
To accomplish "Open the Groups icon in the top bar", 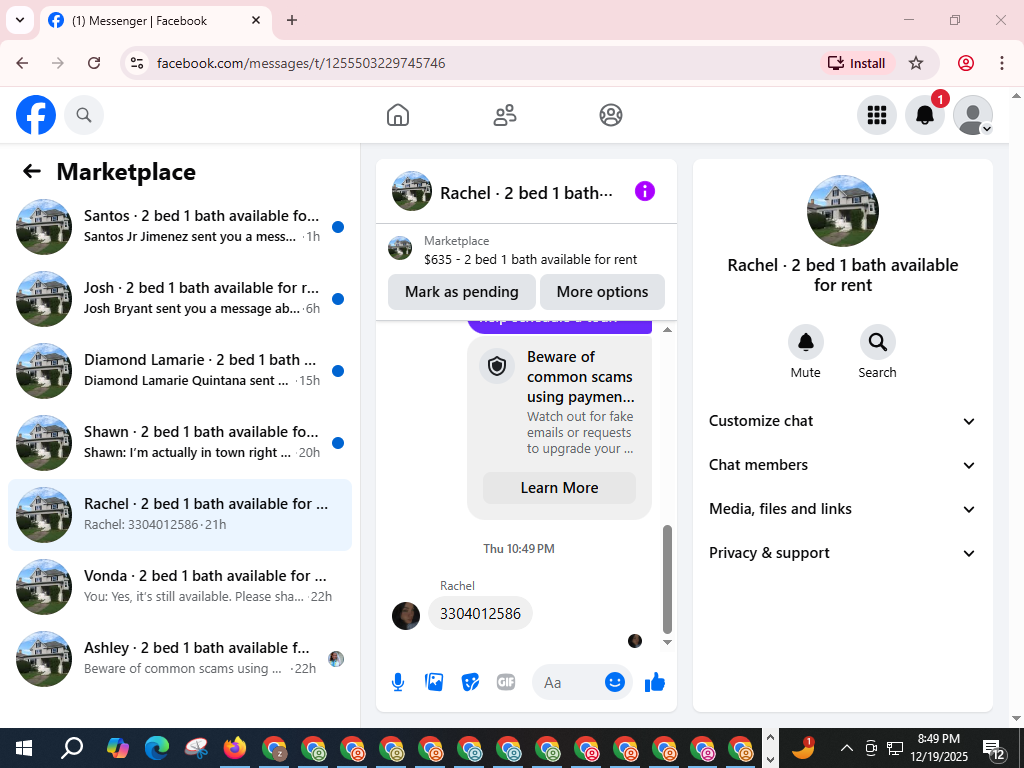I will coord(611,115).
